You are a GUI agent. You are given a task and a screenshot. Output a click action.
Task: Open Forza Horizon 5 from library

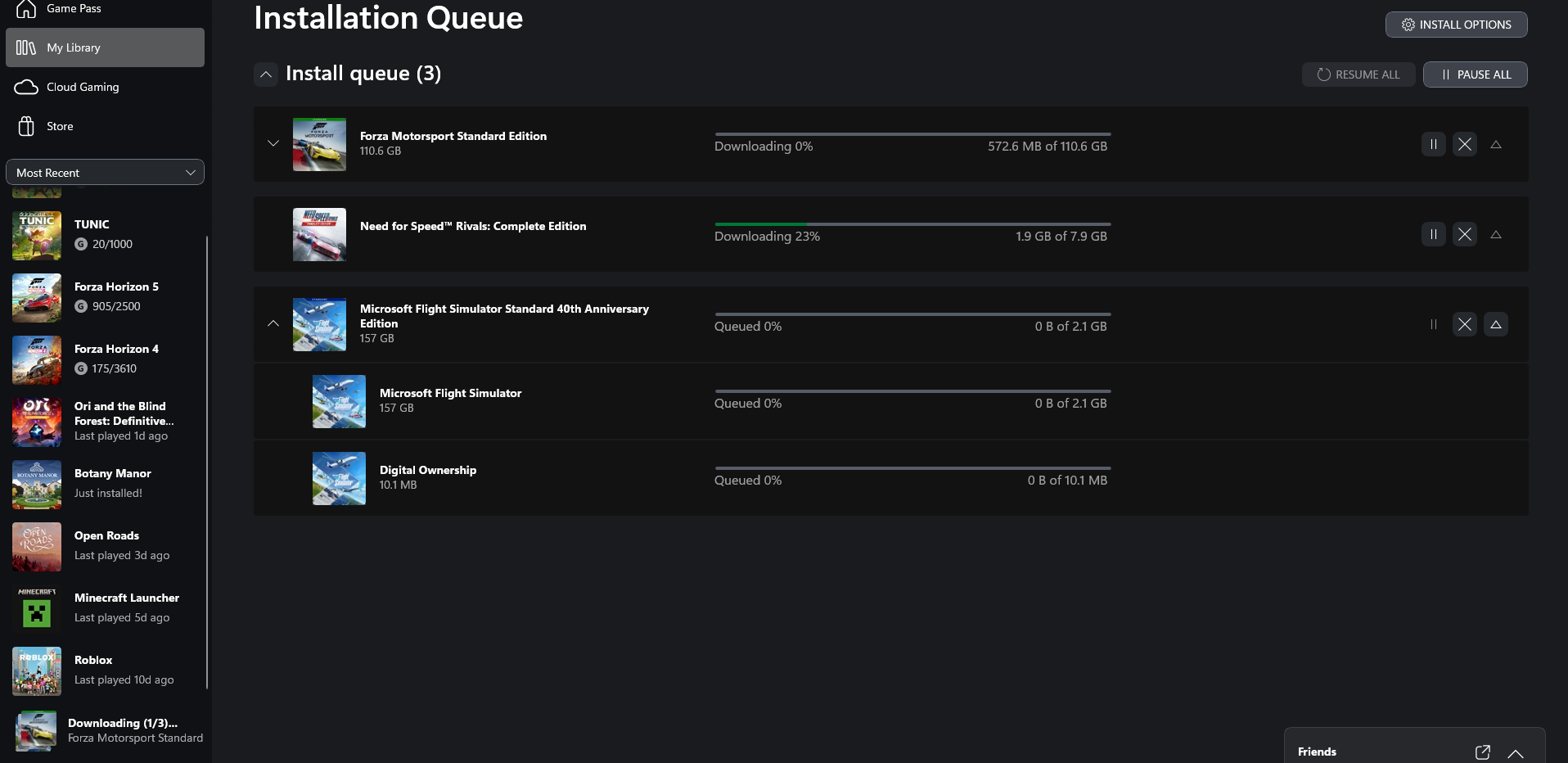(105, 297)
